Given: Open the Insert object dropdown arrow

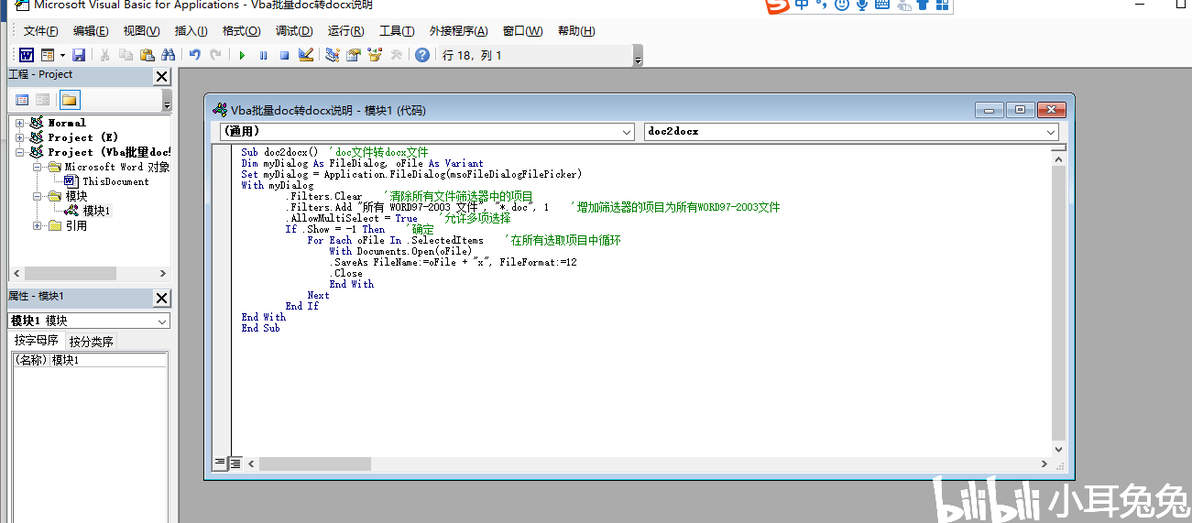Looking at the screenshot, I should click(x=60, y=55).
